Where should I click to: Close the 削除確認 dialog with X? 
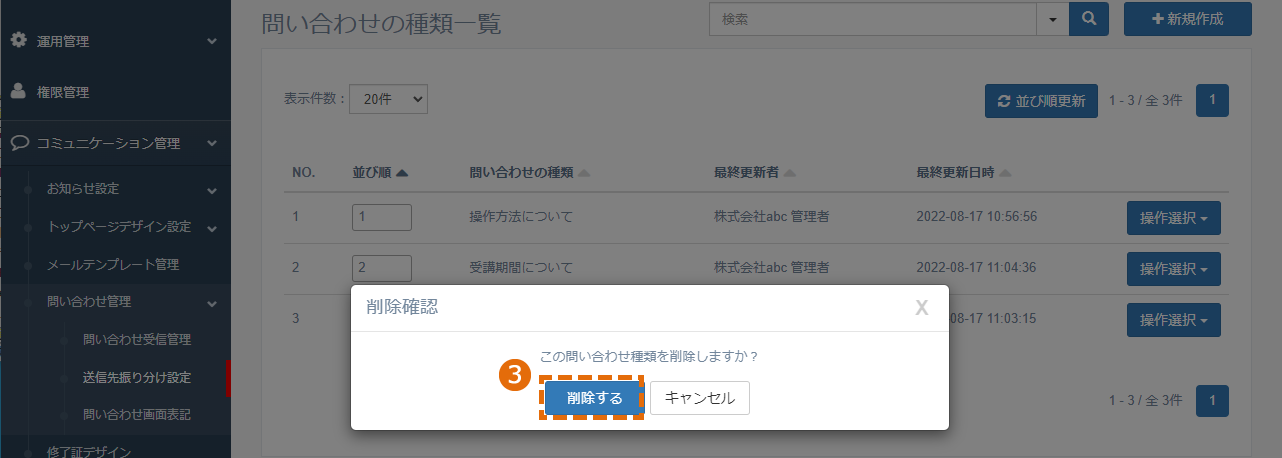click(x=922, y=307)
